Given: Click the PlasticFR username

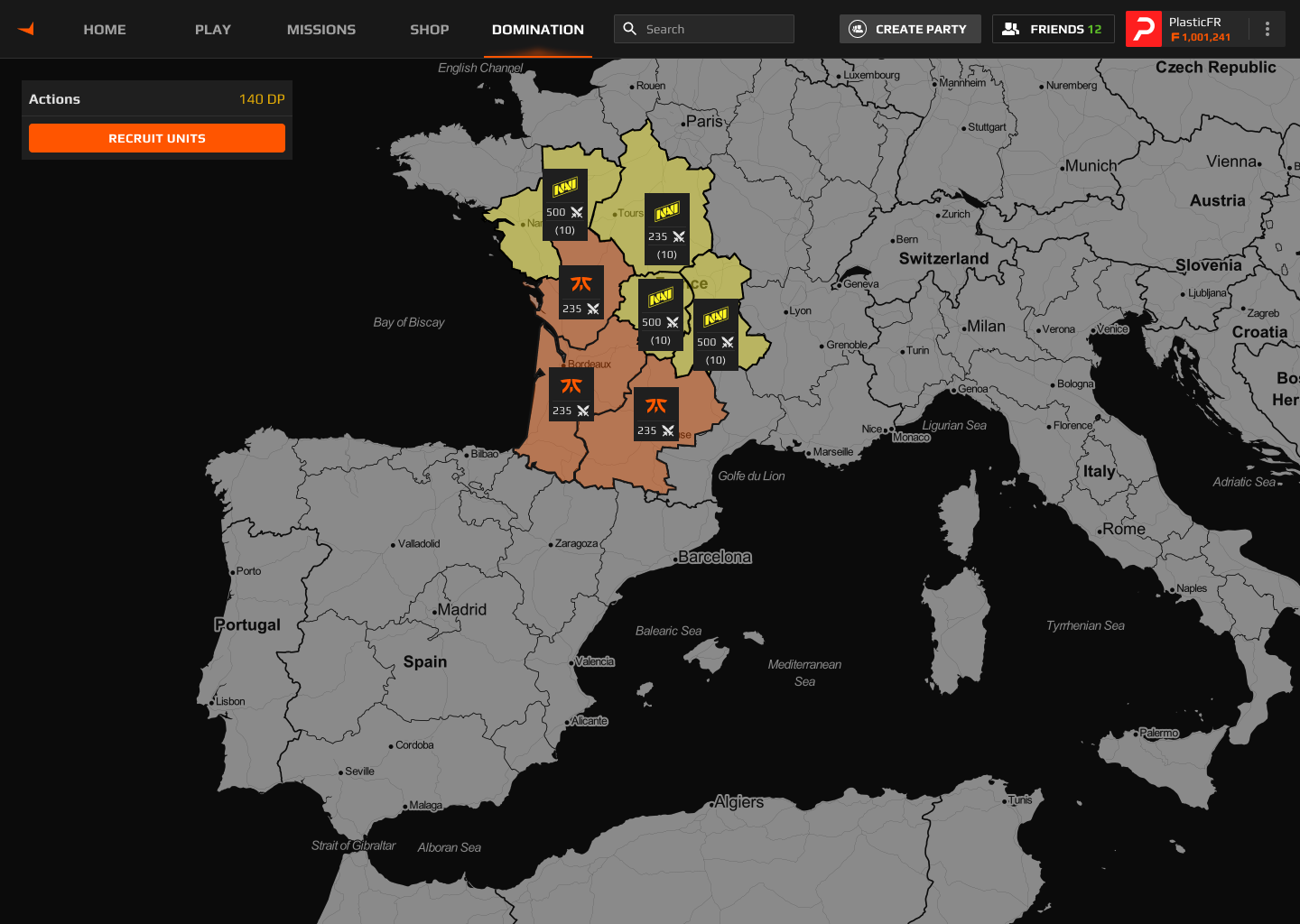Looking at the screenshot, I should point(1195,22).
